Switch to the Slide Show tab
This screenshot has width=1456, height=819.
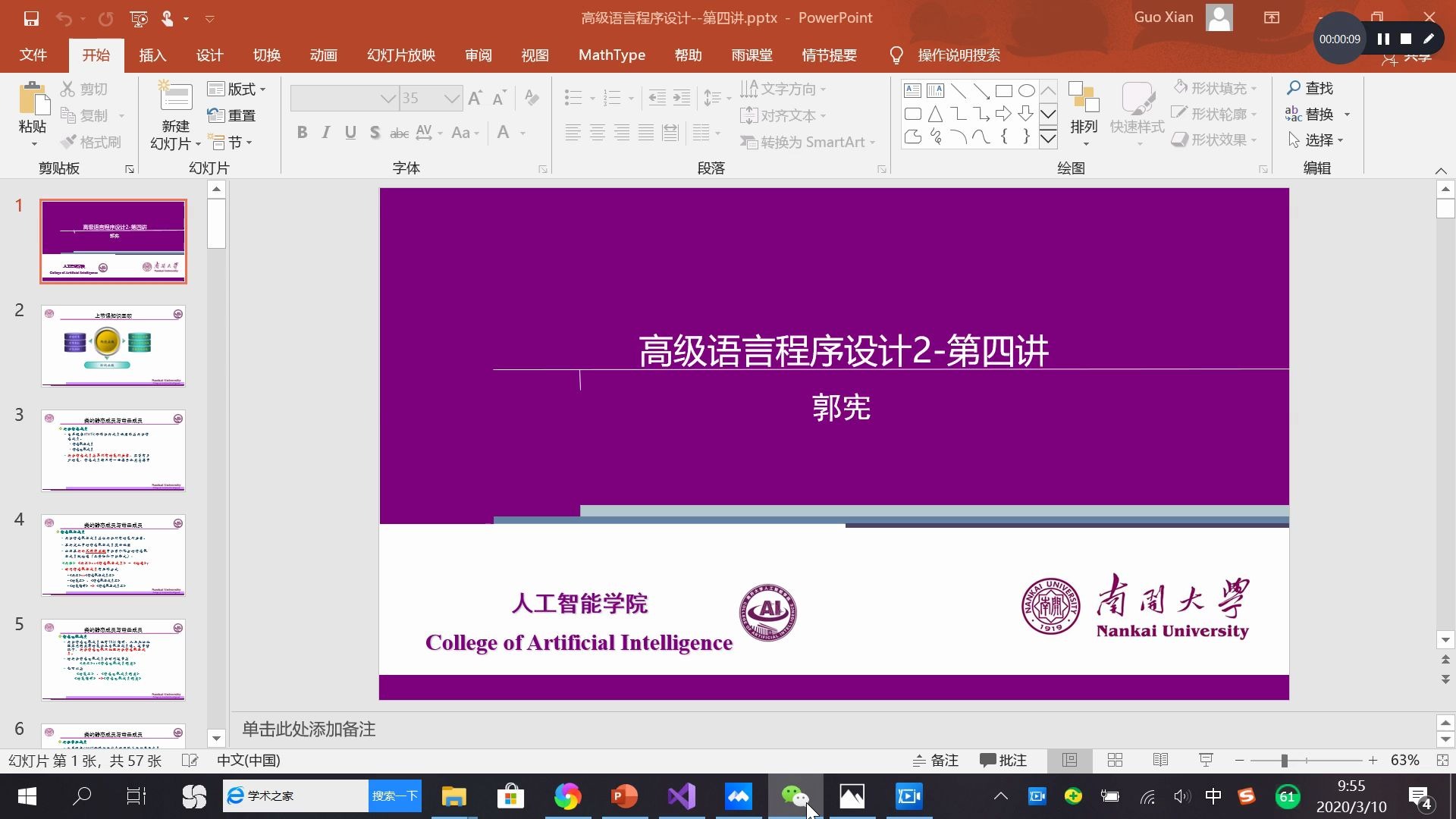pyautogui.click(x=401, y=55)
